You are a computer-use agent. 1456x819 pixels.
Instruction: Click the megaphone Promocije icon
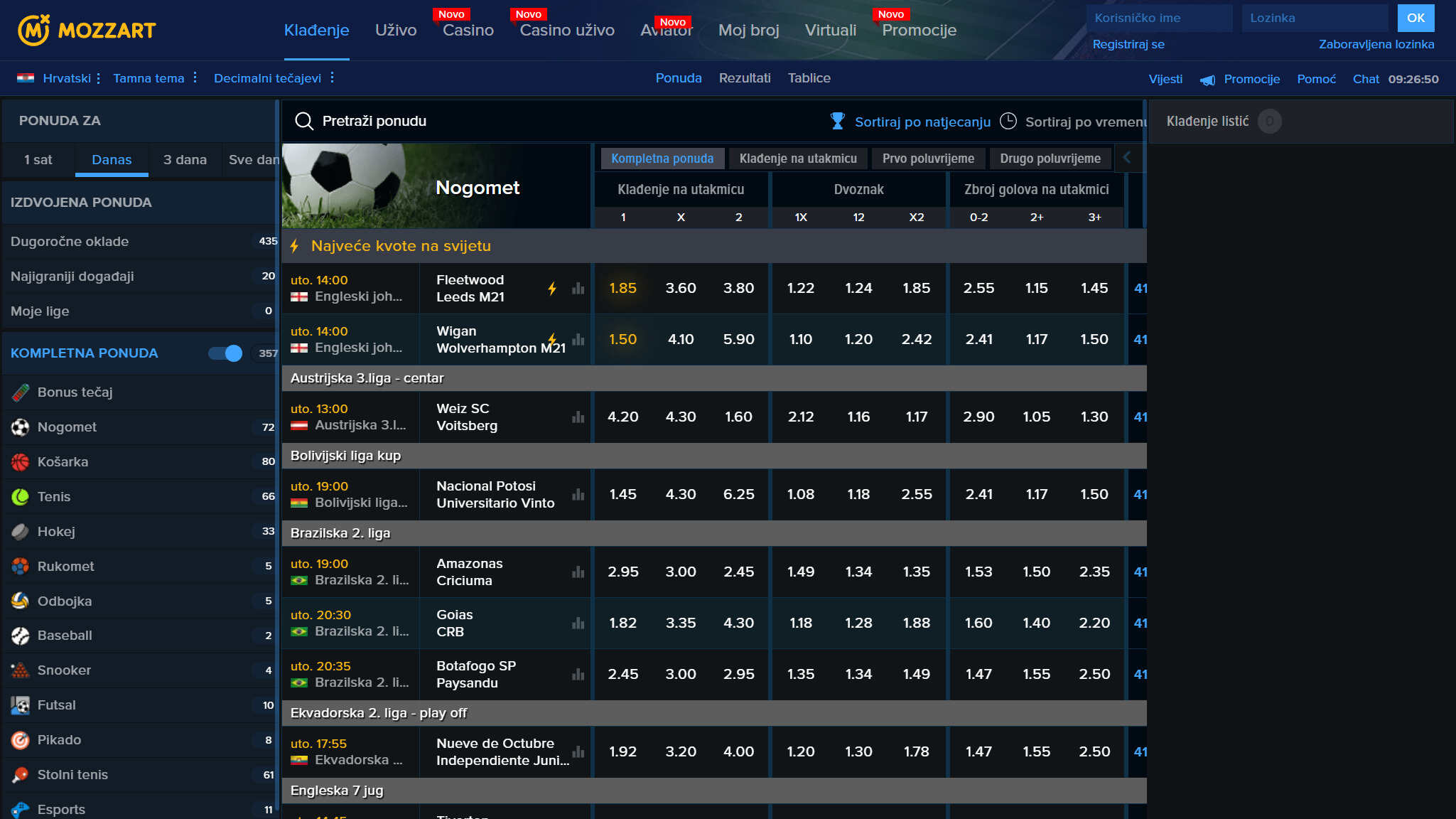pos(1207,80)
